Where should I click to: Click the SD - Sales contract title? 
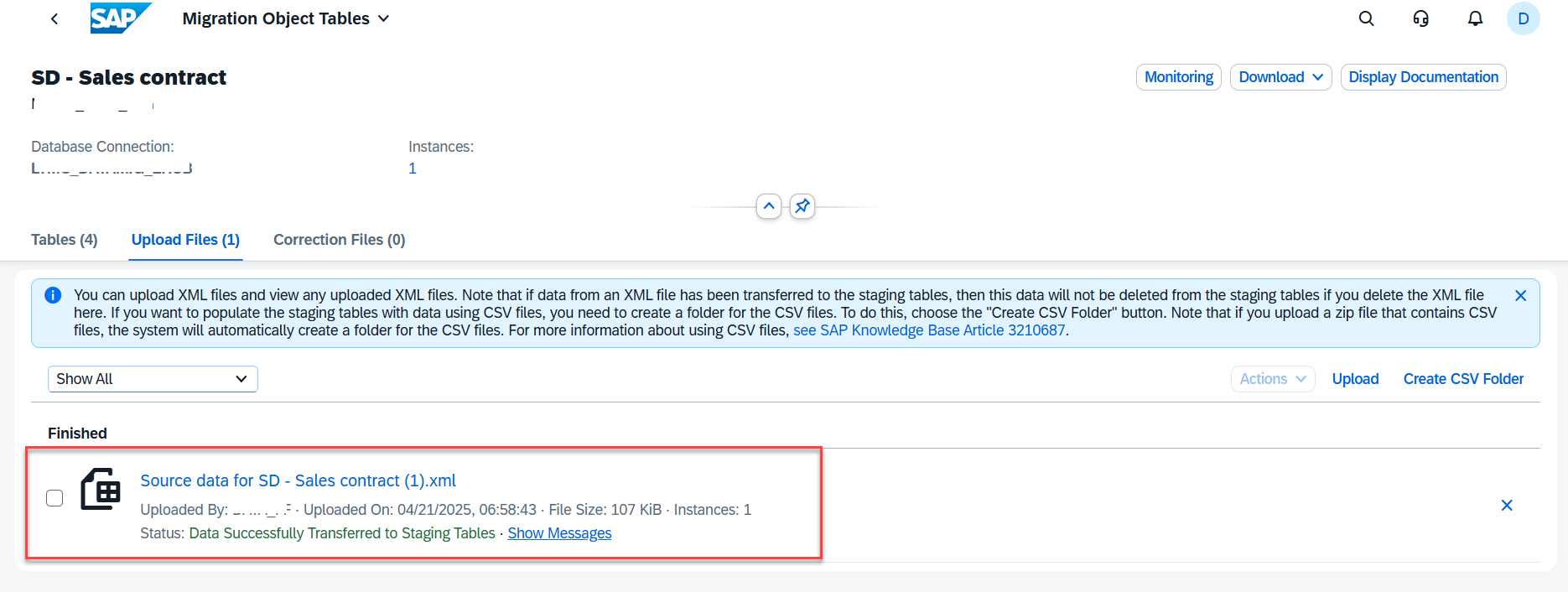click(129, 78)
